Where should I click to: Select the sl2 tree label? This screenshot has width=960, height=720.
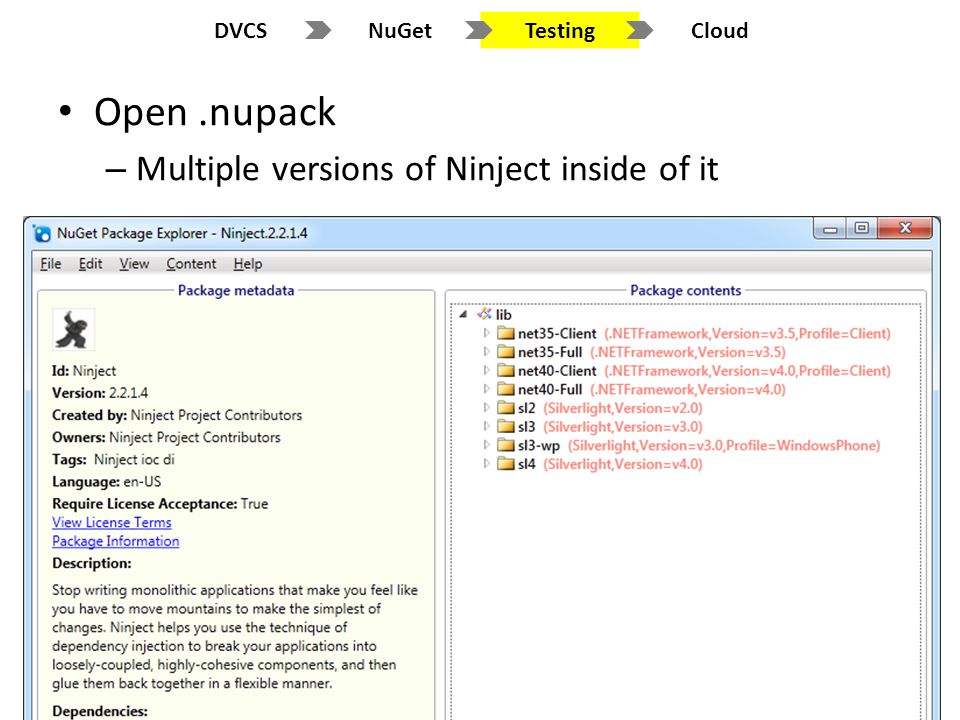[527, 408]
